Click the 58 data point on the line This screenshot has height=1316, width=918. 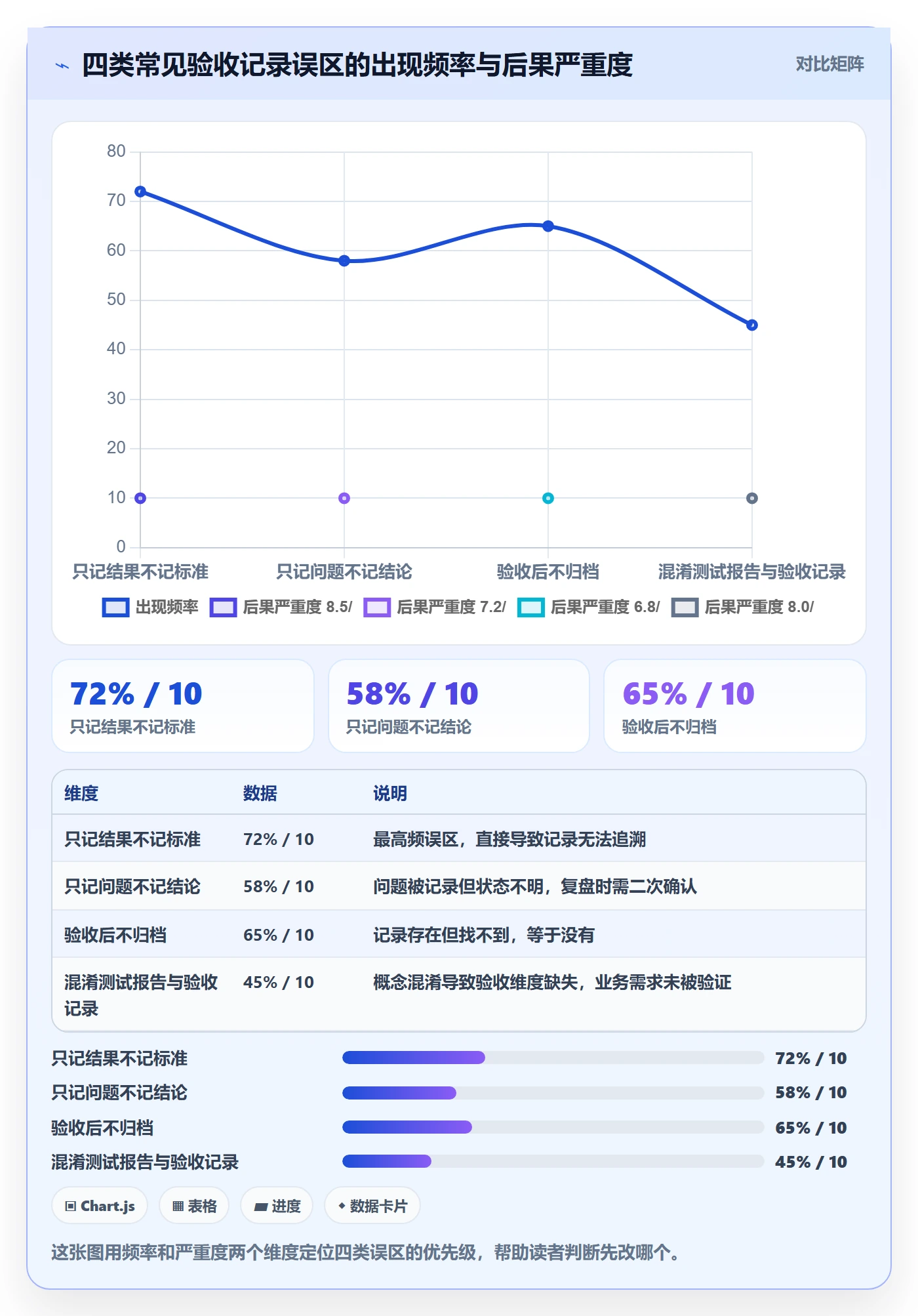[x=344, y=260]
